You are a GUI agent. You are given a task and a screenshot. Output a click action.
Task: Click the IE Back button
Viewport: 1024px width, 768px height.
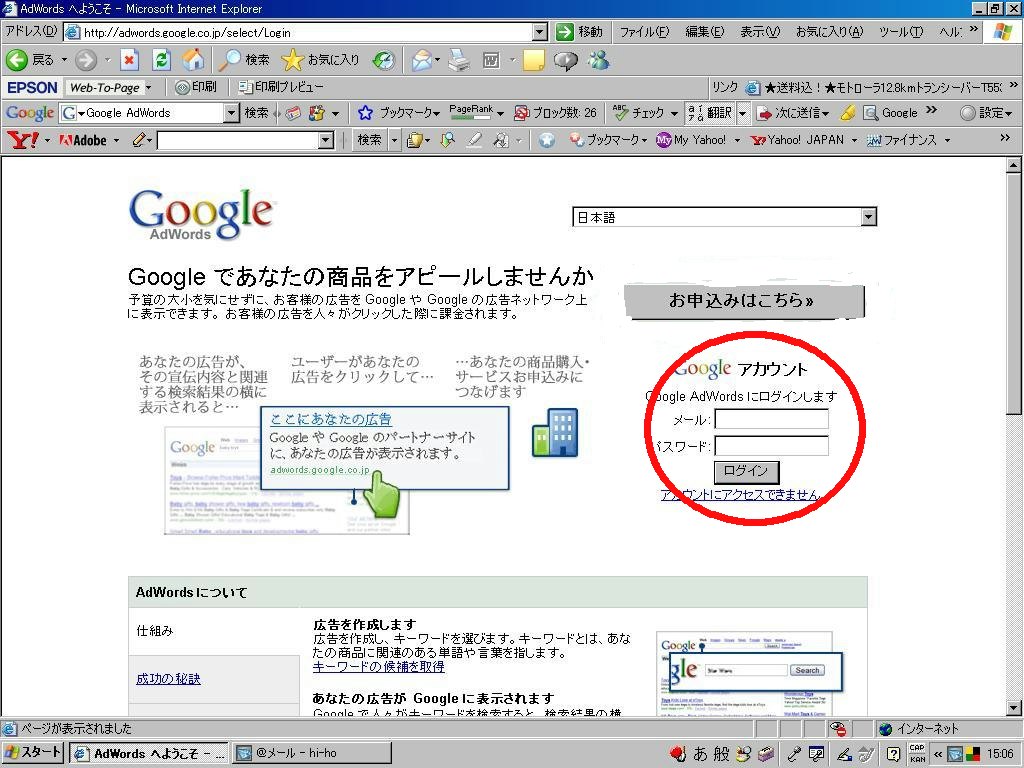(31, 60)
